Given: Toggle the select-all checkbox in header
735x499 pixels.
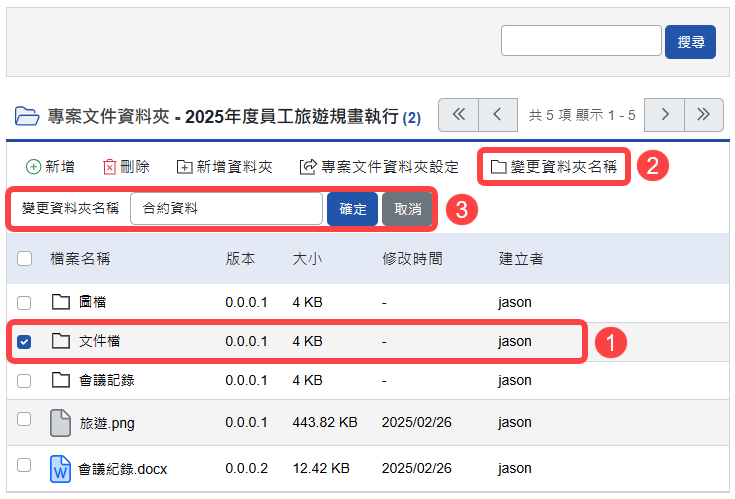Looking at the screenshot, I should point(25,259).
